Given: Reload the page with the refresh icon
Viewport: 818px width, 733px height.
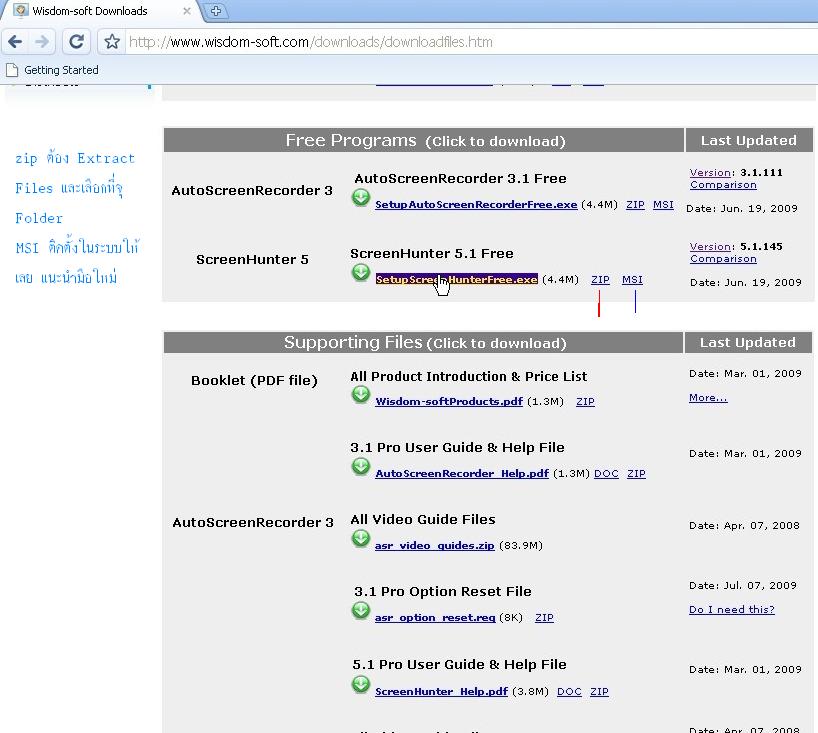Looking at the screenshot, I should [x=76, y=41].
